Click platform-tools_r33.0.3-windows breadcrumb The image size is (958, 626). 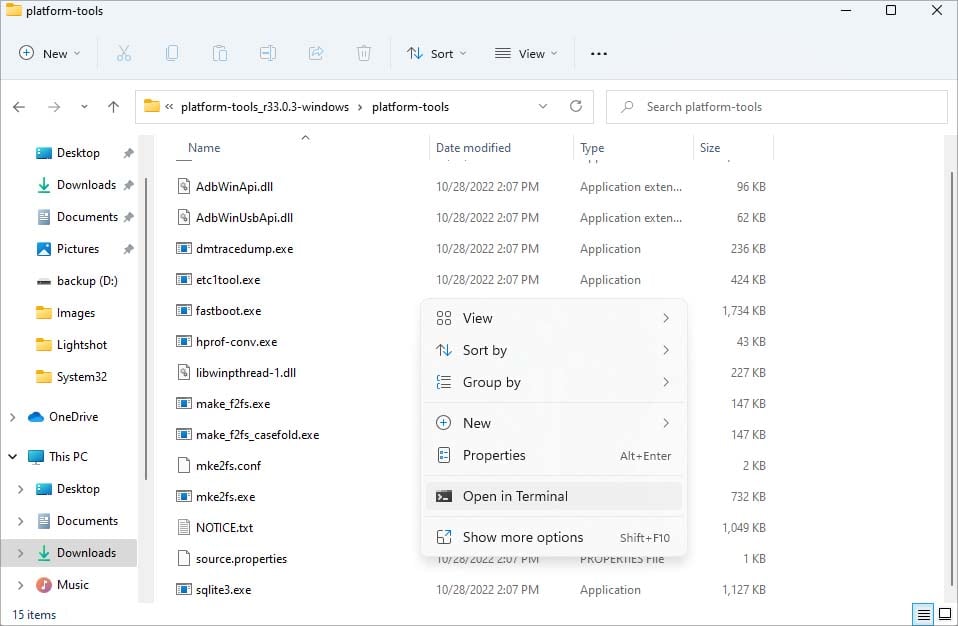265,107
